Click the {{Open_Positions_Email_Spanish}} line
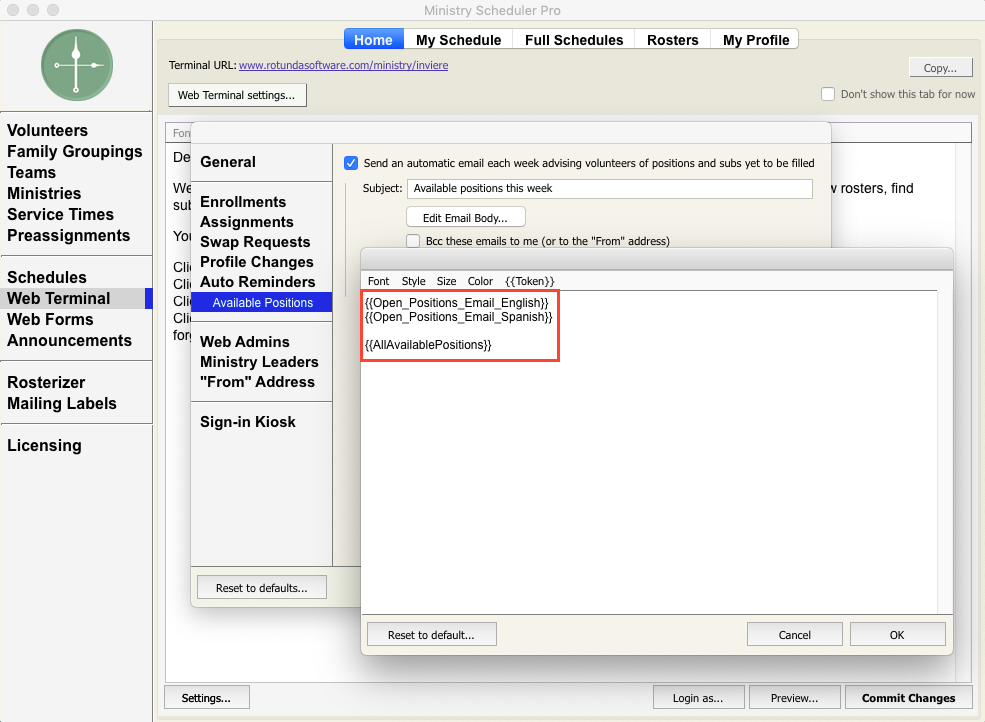This screenshot has width=985, height=722. (x=459, y=317)
